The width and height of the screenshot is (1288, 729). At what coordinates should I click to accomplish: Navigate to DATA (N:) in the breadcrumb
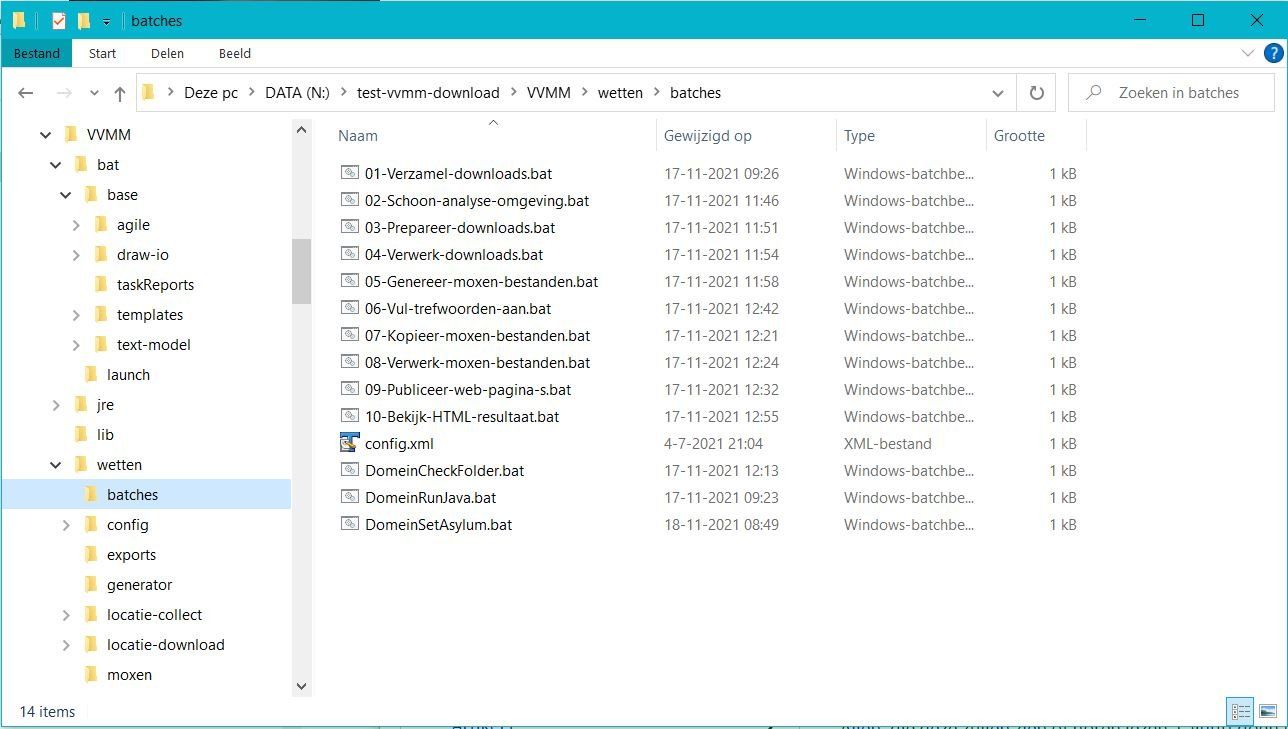pyautogui.click(x=297, y=93)
